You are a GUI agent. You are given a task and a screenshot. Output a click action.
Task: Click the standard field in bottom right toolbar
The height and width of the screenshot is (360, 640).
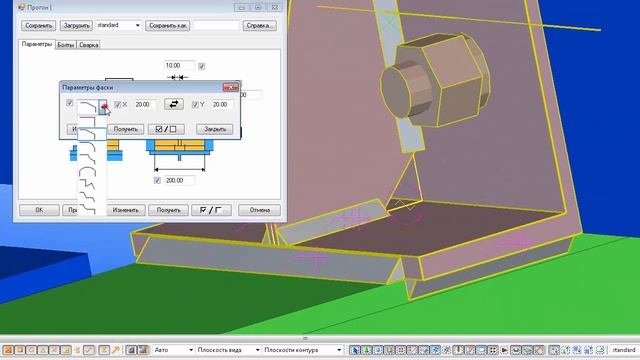point(624,350)
